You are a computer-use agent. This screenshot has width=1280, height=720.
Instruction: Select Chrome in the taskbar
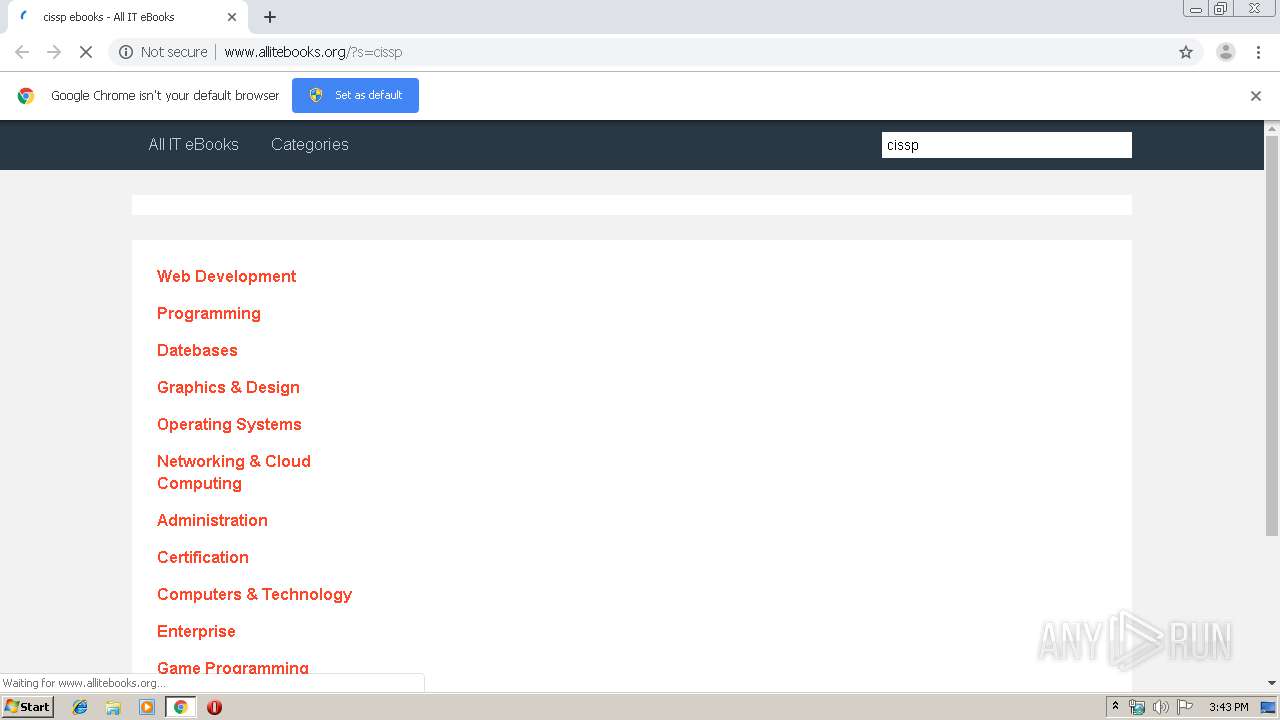point(181,707)
